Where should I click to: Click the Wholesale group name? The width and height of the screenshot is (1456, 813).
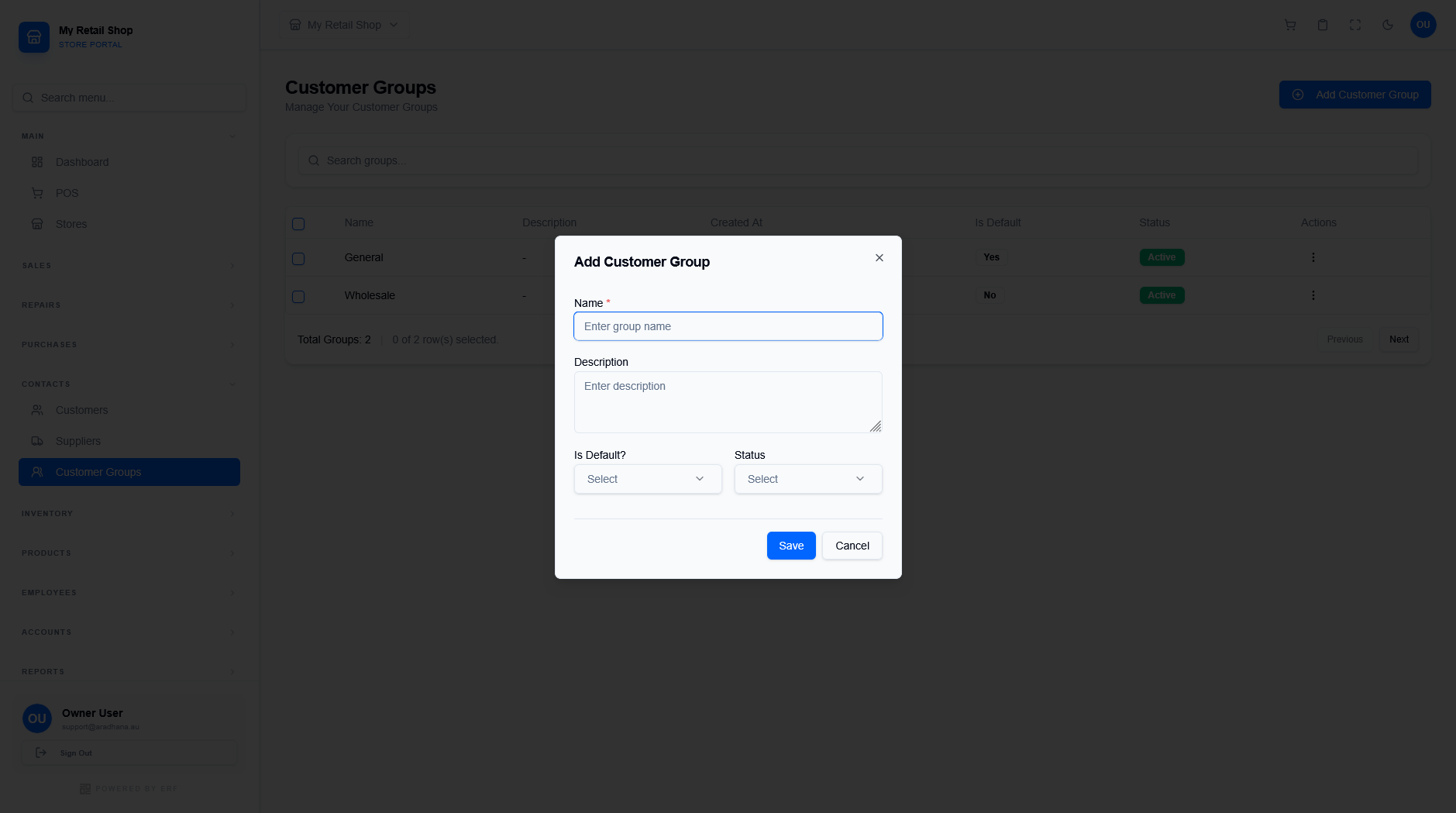click(370, 295)
